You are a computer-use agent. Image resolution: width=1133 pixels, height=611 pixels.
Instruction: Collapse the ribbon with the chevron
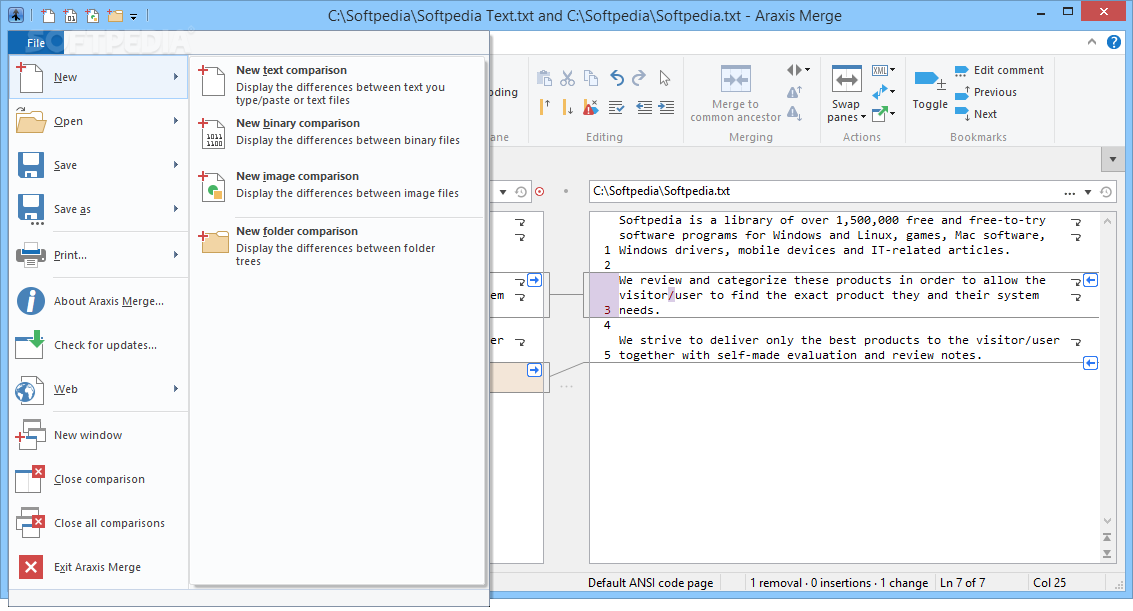click(1092, 42)
